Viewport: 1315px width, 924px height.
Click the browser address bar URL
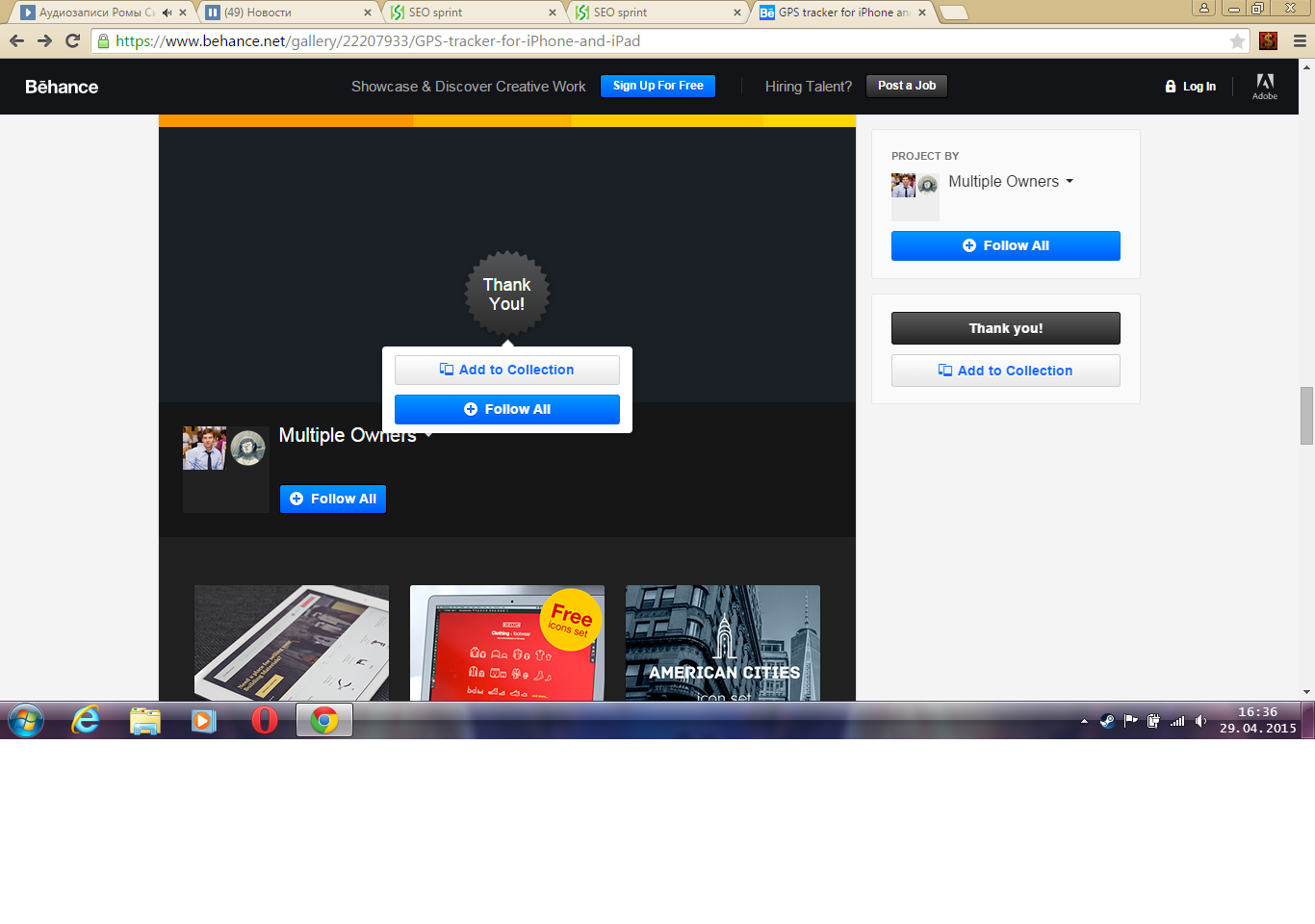point(377,41)
